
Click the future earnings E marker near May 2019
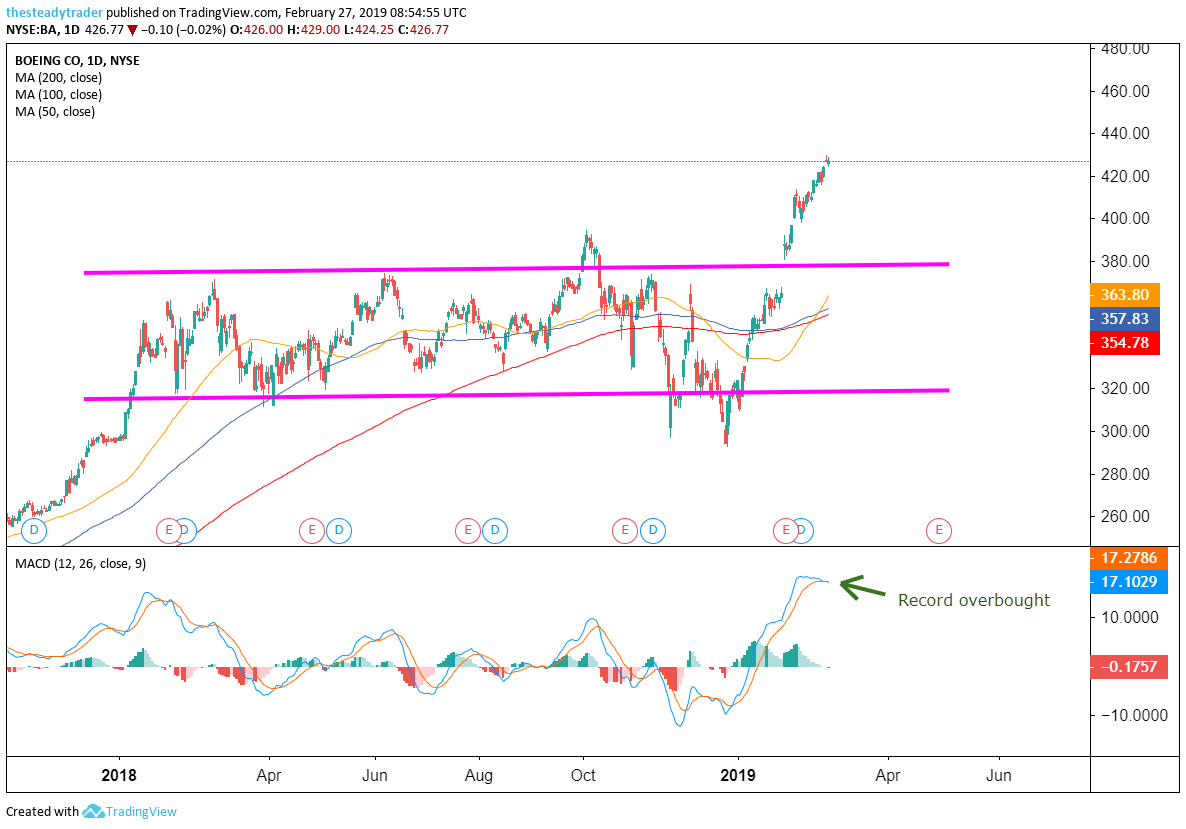click(x=939, y=530)
